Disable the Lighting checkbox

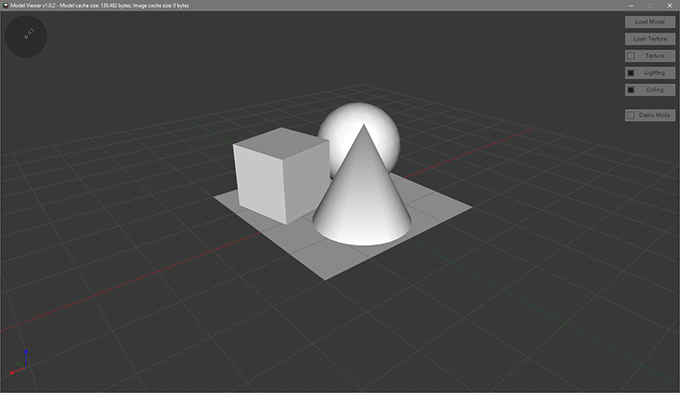631,73
